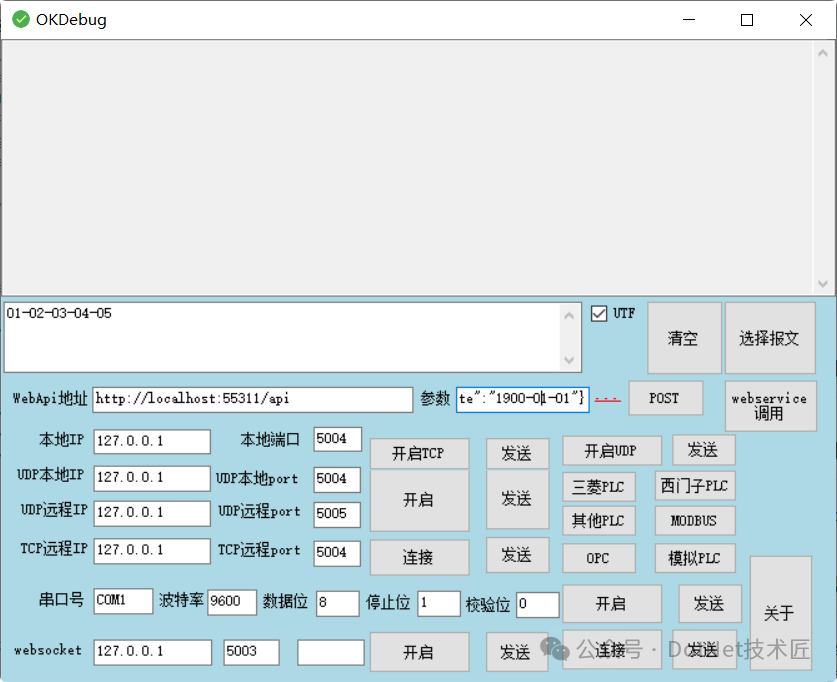Click the message box scrollbar up arrow
This screenshot has height=682, width=837.
click(x=569, y=315)
